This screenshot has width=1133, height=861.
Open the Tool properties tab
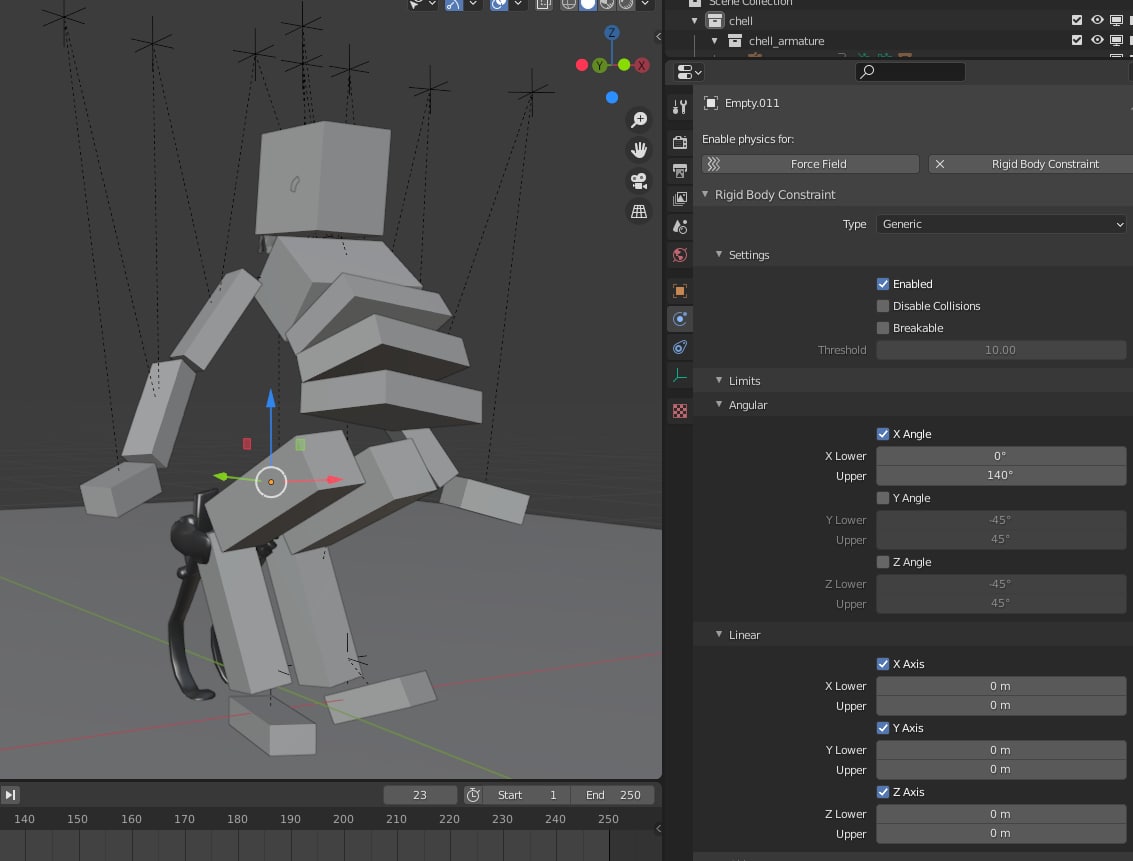click(680, 107)
